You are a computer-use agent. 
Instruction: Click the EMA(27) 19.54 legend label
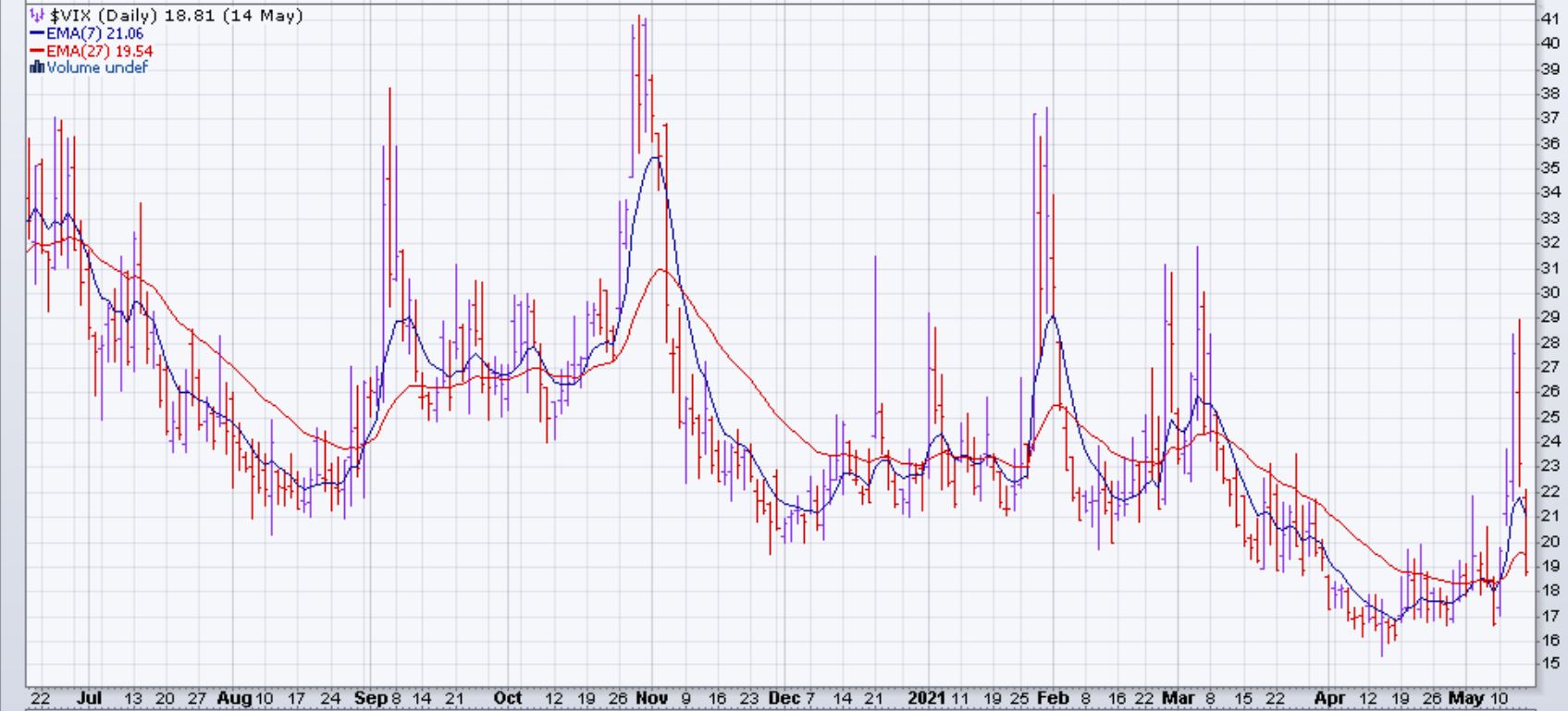[99, 51]
